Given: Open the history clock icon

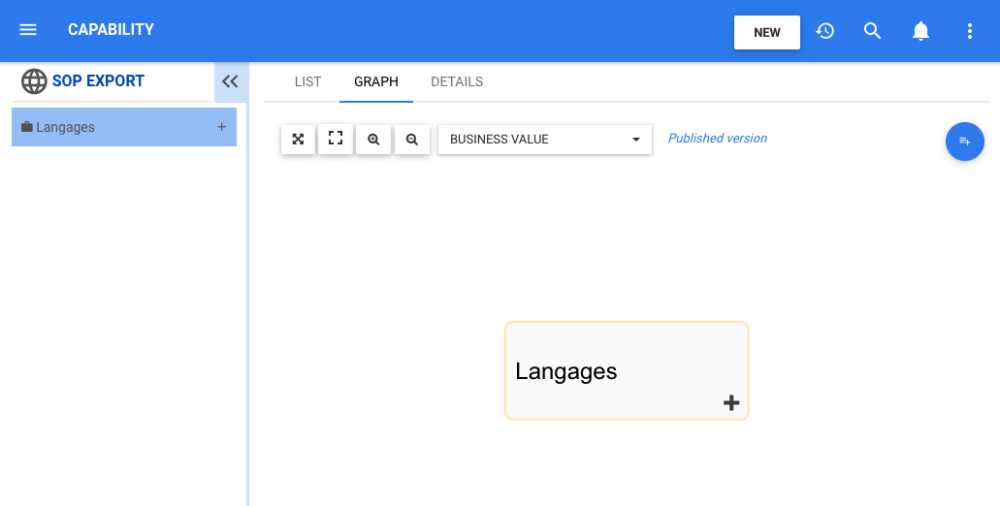Looking at the screenshot, I should [825, 31].
